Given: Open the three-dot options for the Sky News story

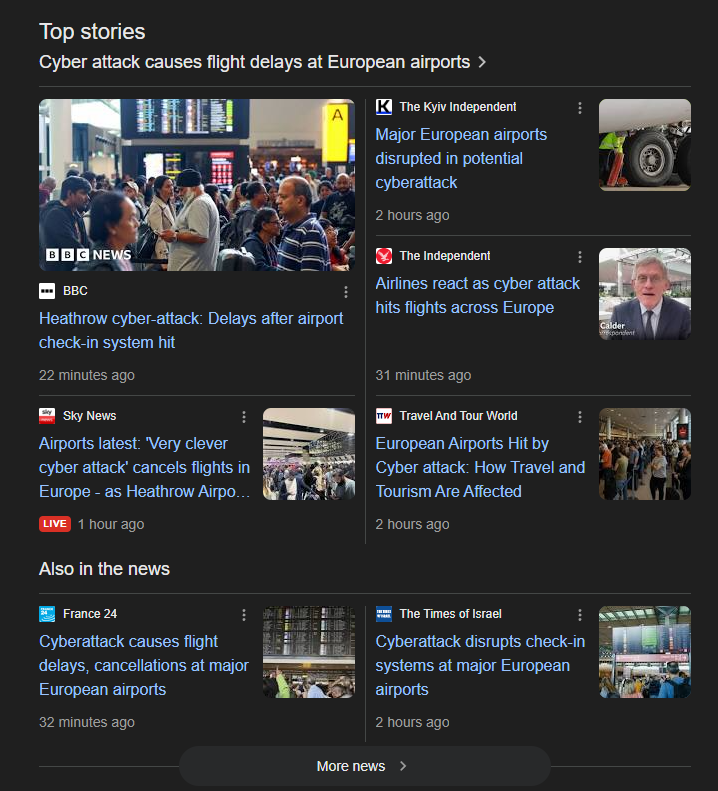Looking at the screenshot, I should pos(244,417).
